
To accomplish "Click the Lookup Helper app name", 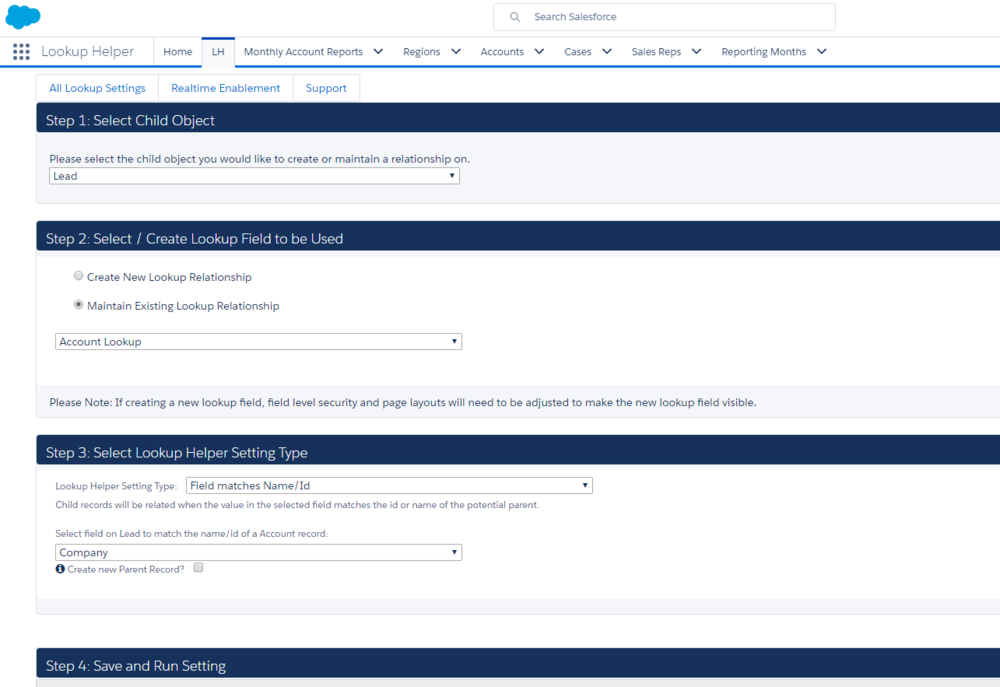I will point(87,51).
